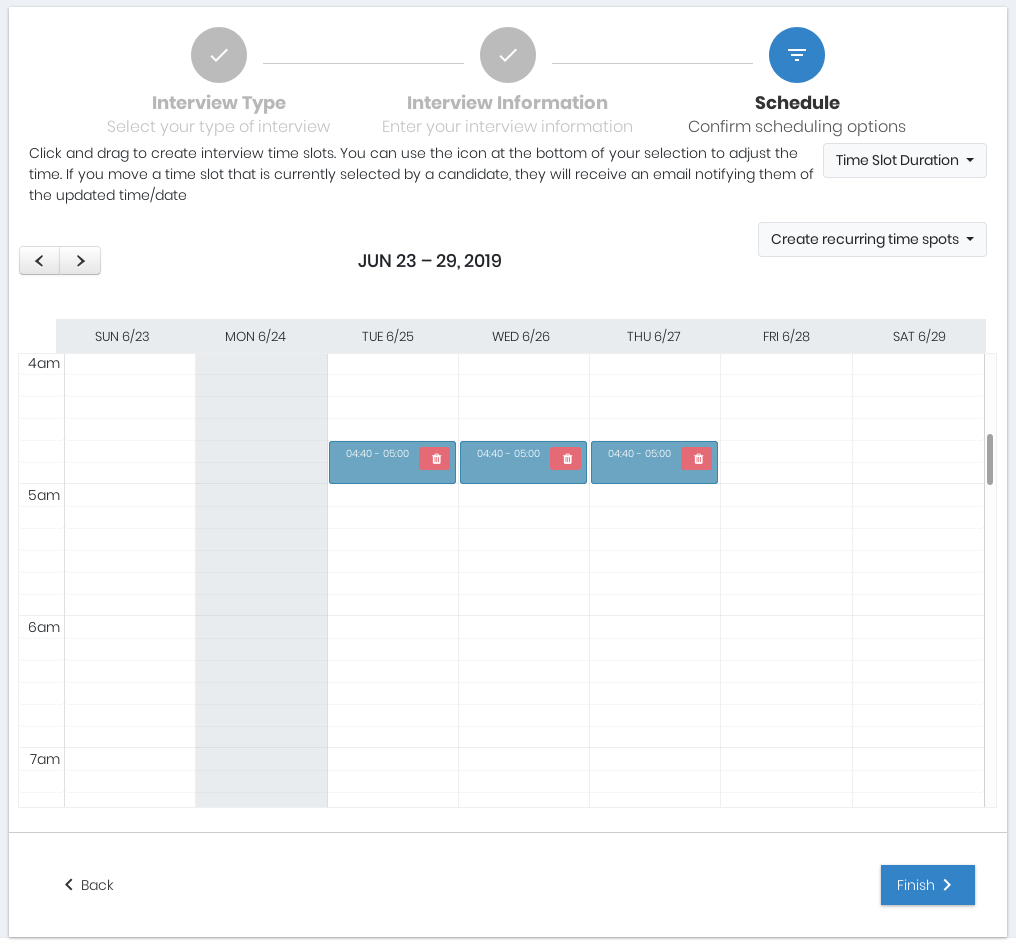Screen dimensions: 1016x945
Task: Go to next week arrow
Action: pos(81,261)
